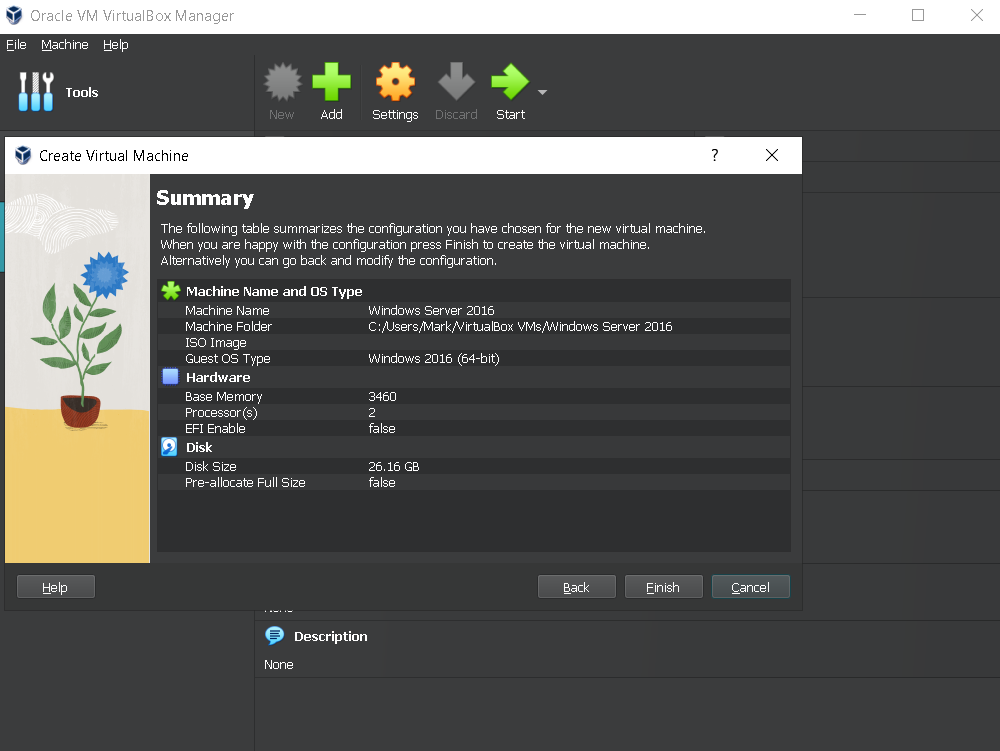Click the Machine Name and OS Type icon
Screen dimensions: 1000x751
[x=171, y=291]
